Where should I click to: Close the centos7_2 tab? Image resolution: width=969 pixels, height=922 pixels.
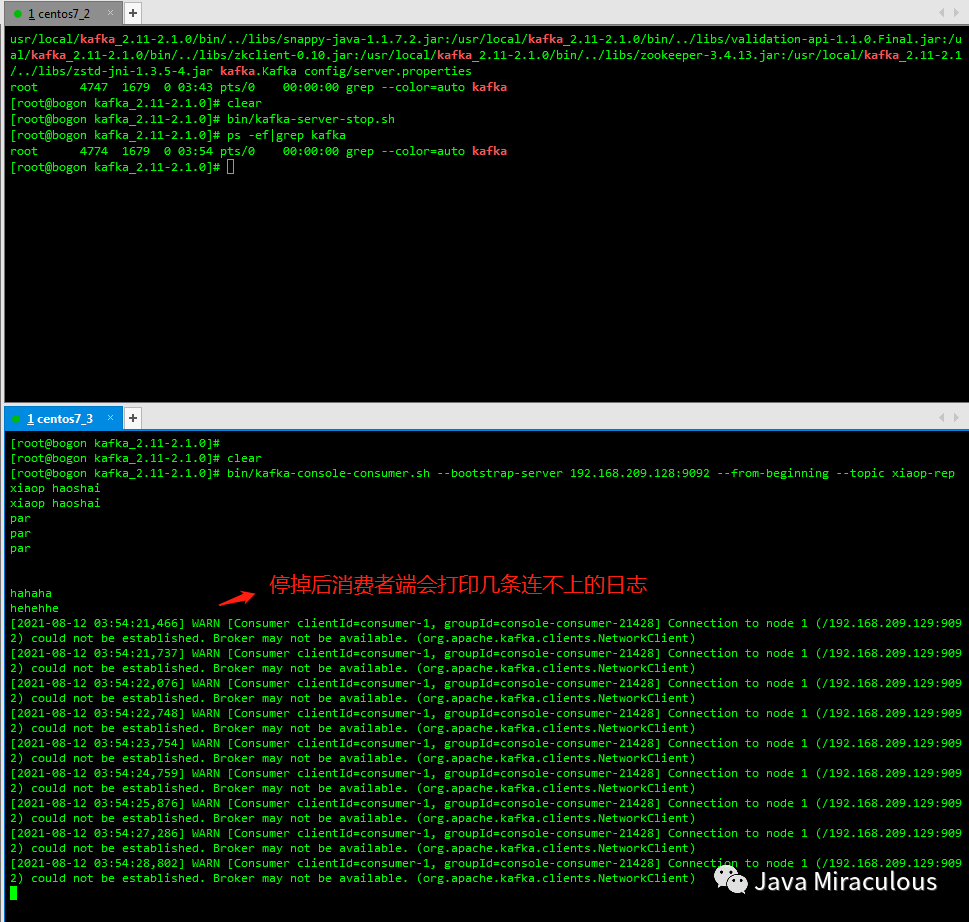click(x=110, y=12)
